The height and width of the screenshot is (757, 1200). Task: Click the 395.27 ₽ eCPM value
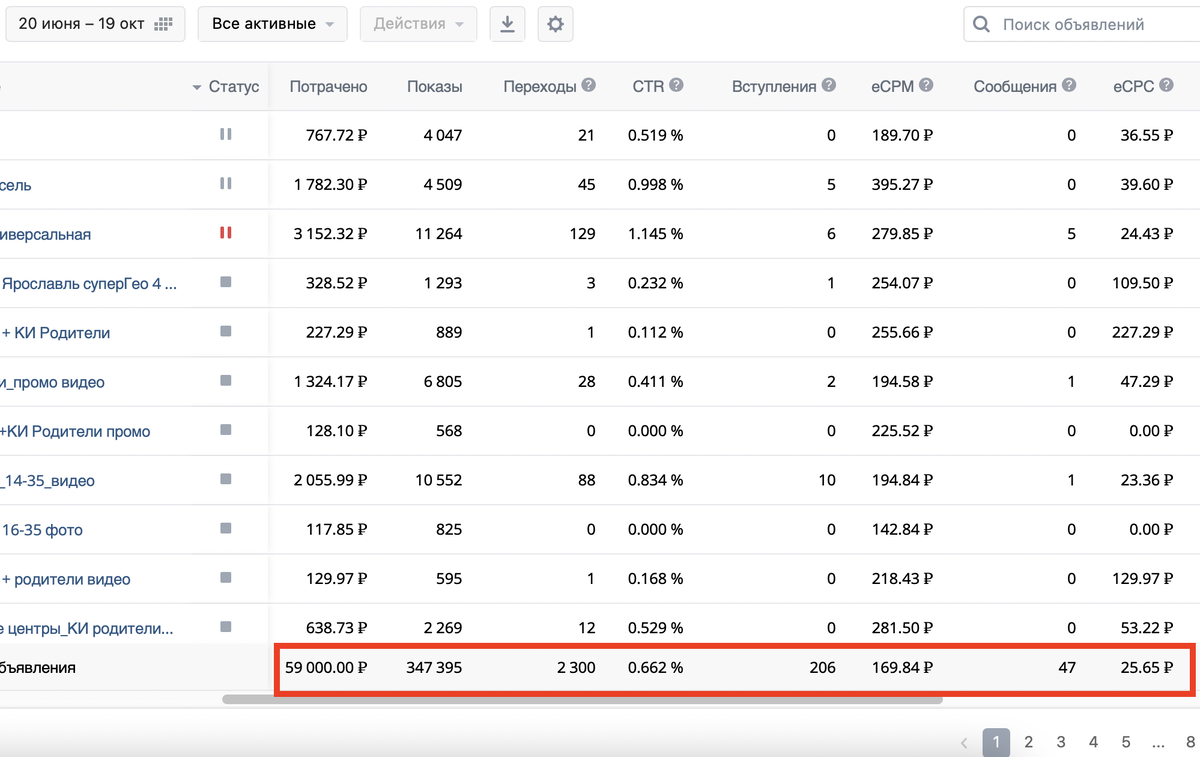pyautogui.click(x=902, y=185)
